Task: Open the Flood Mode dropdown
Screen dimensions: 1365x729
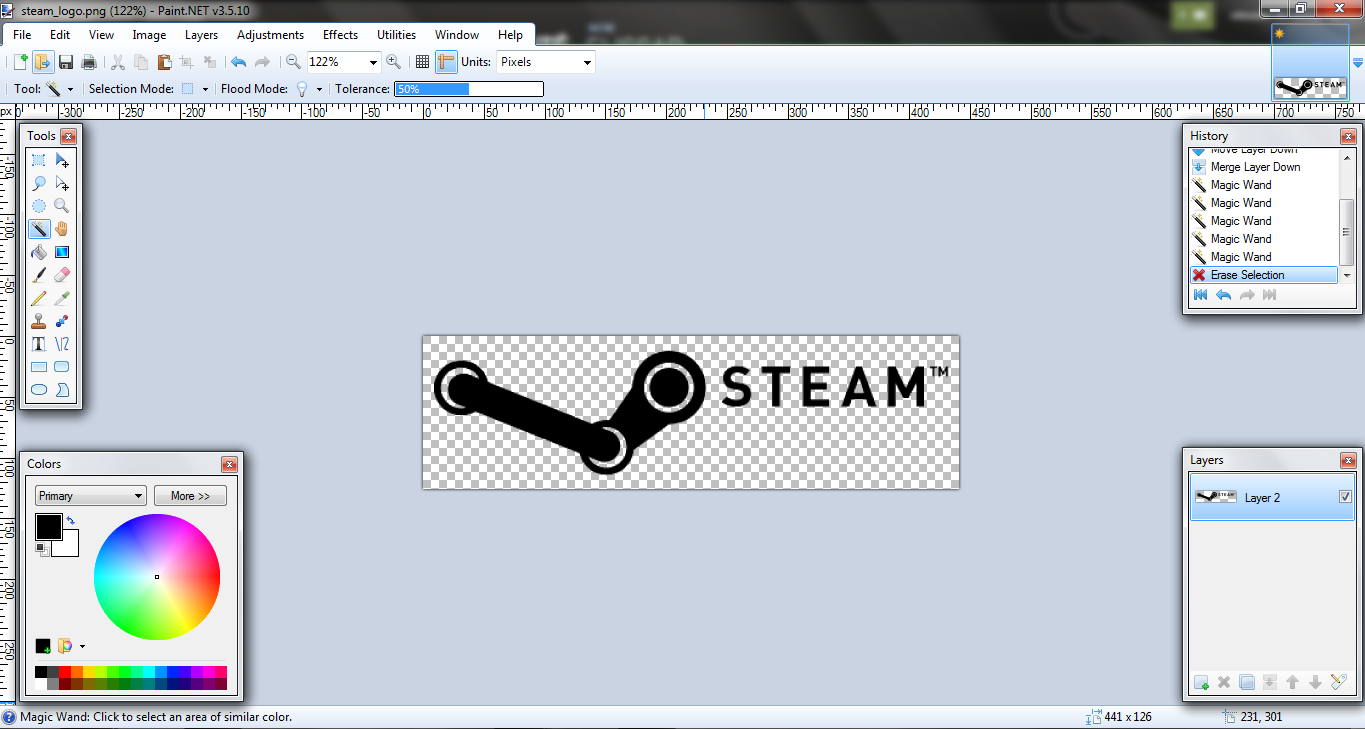Action: click(319, 89)
